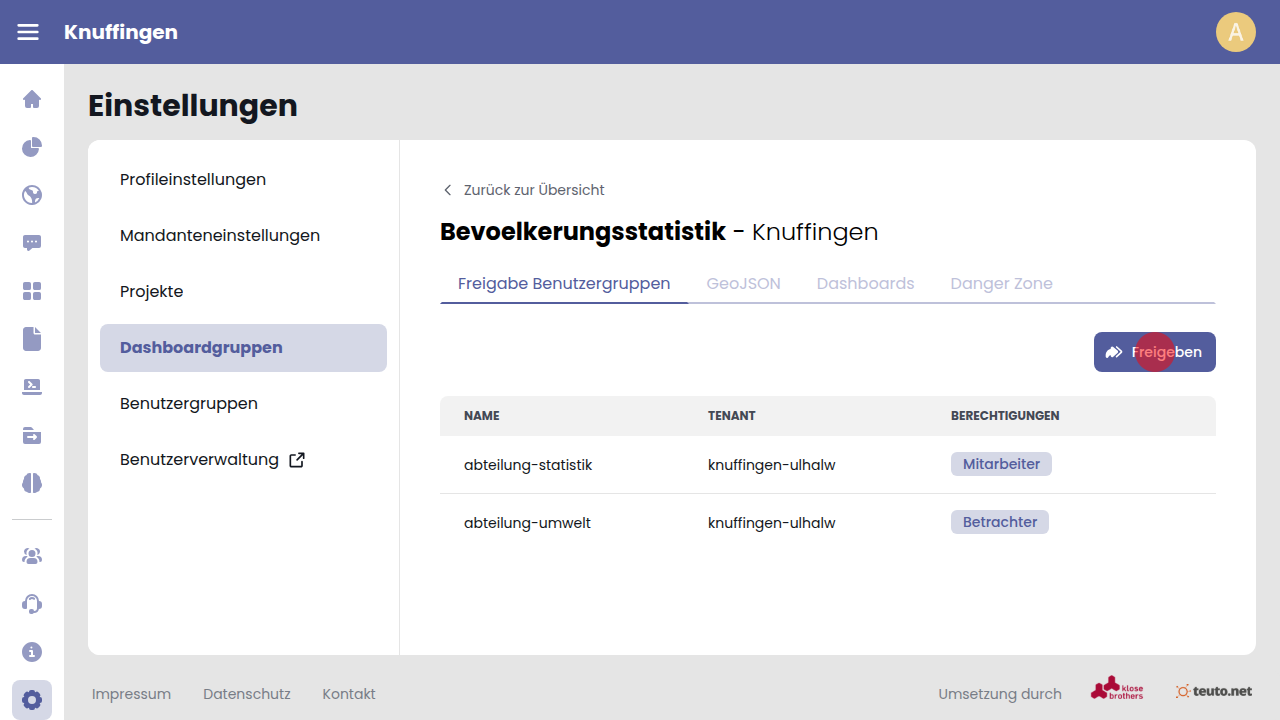Screen dimensions: 1280x720
Task: Open the four-squares grid sidebar icon
Action: tap(32, 291)
